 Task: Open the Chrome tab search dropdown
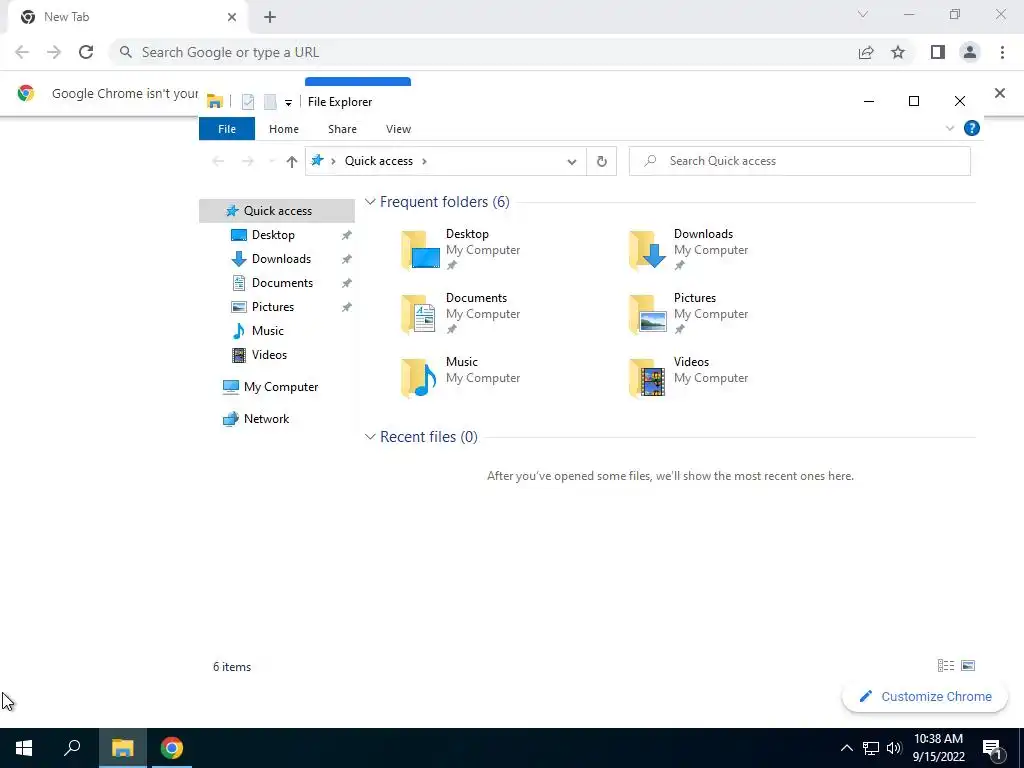(863, 14)
